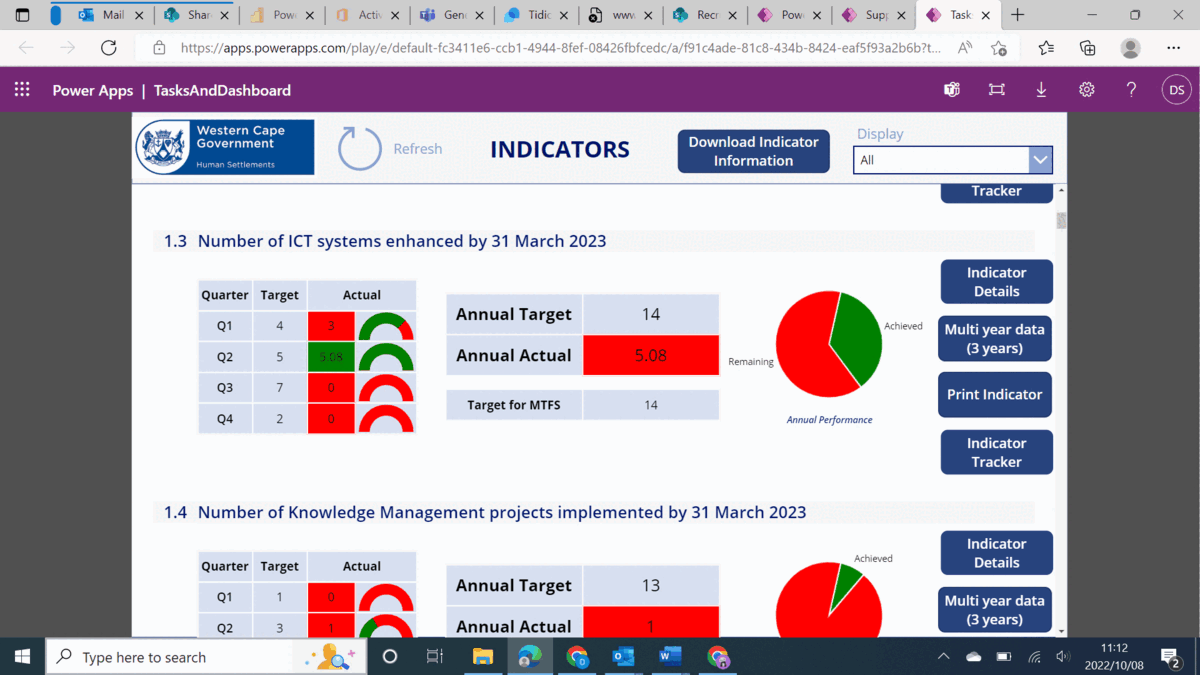Switch to the Mail browser tab
The width and height of the screenshot is (1200, 675).
105,15
